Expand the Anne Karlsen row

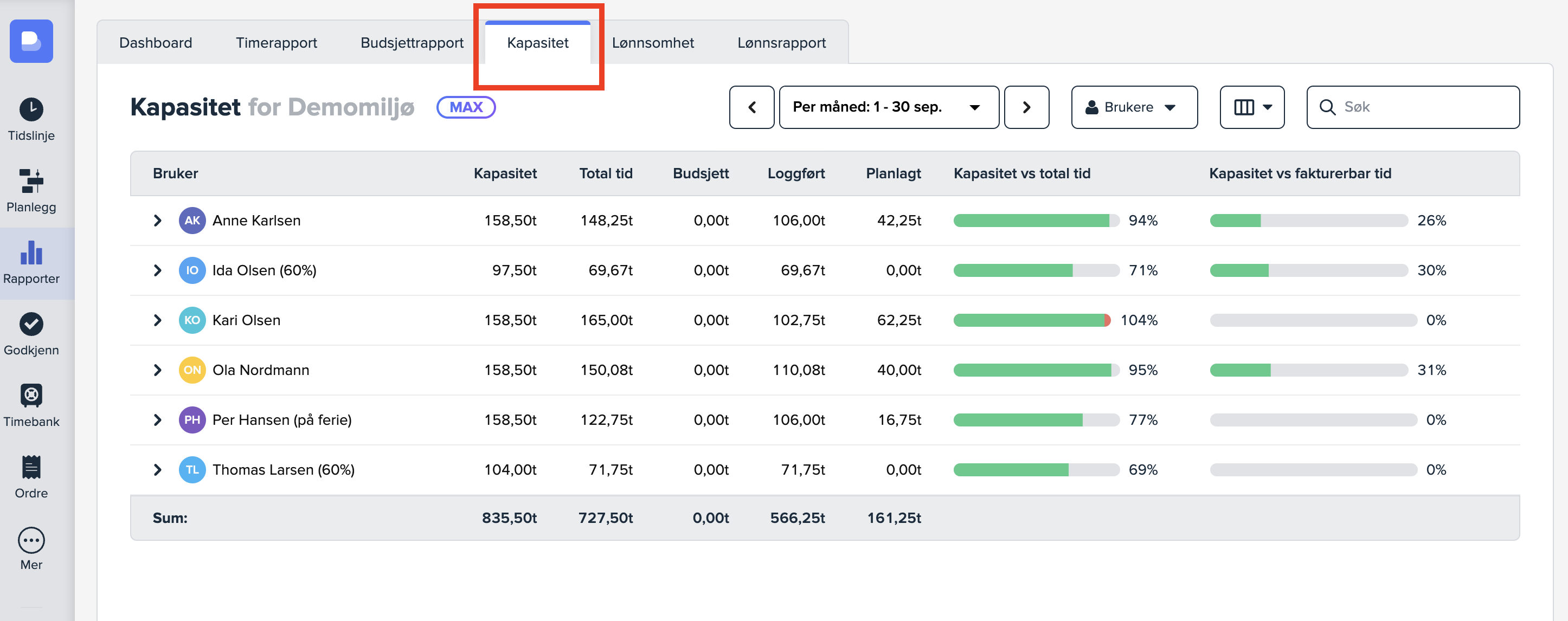point(158,221)
